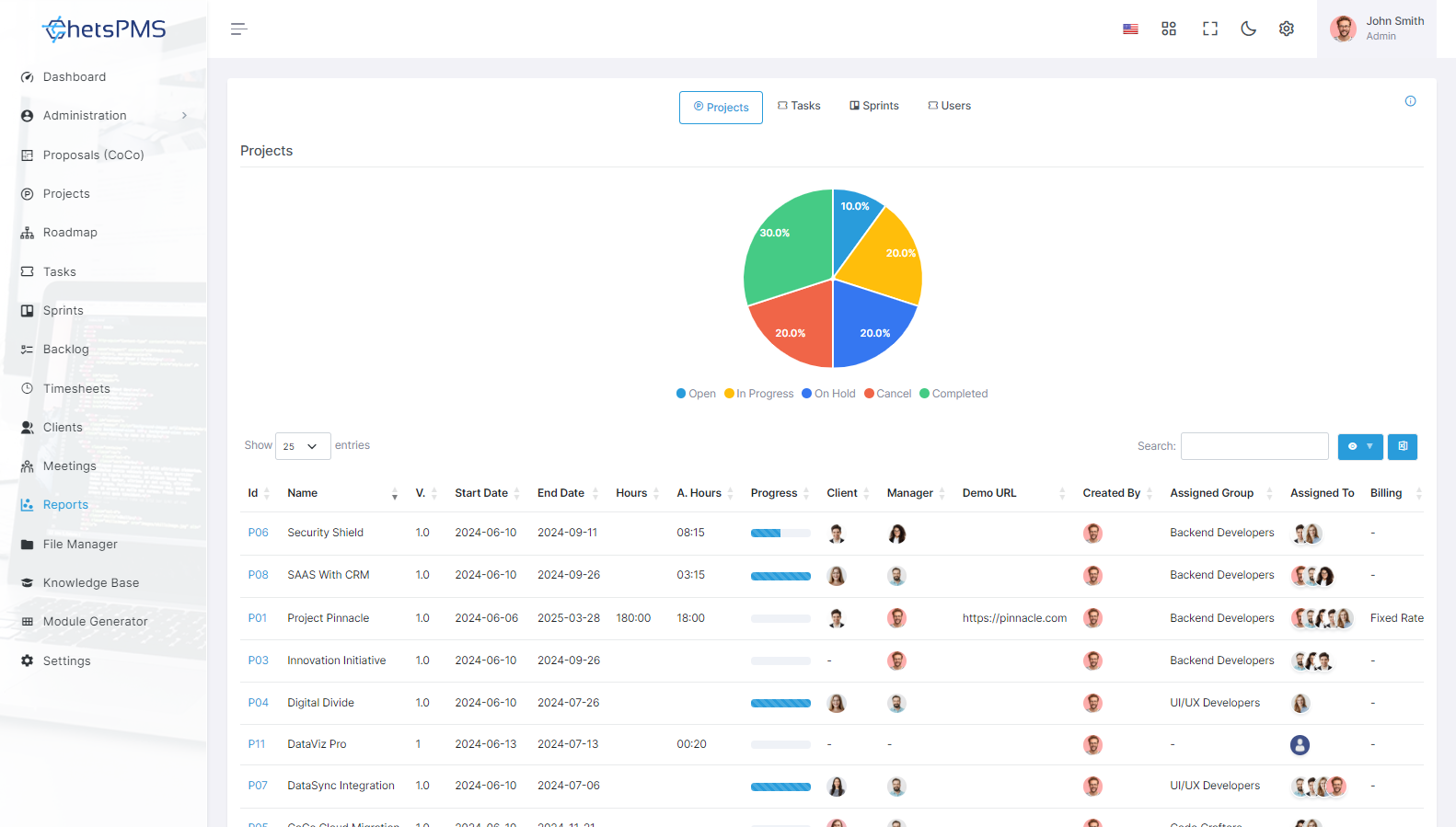Click Security Shield manager avatar
This screenshot has width=1456, height=827.
click(x=896, y=534)
